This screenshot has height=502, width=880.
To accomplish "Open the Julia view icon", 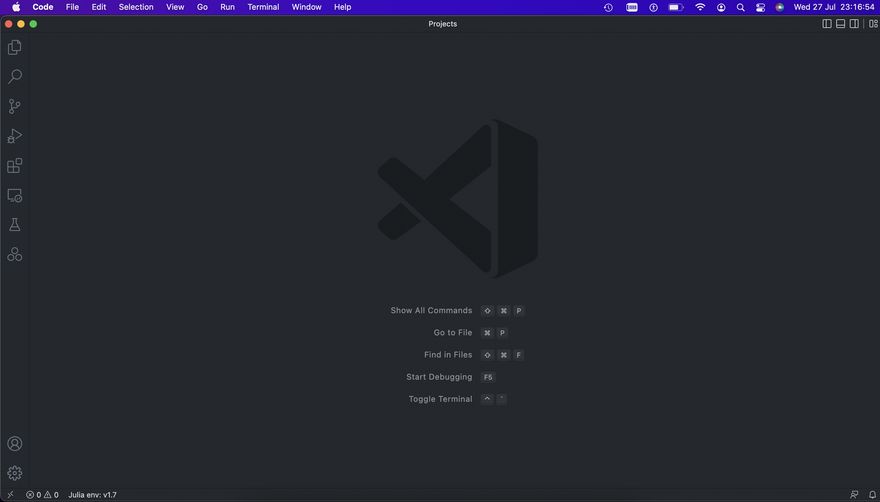I will tap(15, 255).
